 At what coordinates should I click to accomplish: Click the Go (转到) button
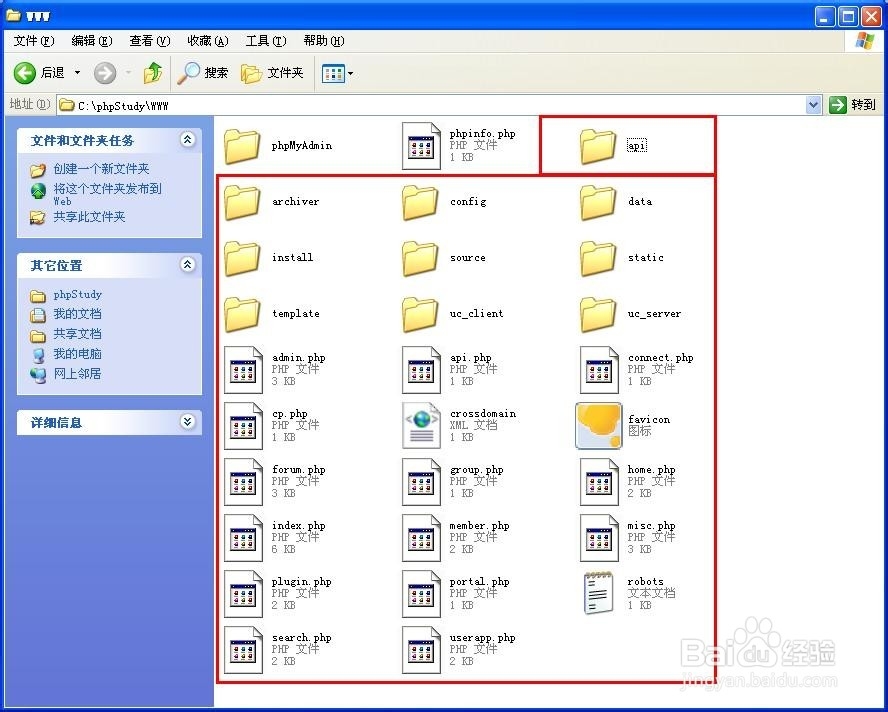(x=852, y=105)
